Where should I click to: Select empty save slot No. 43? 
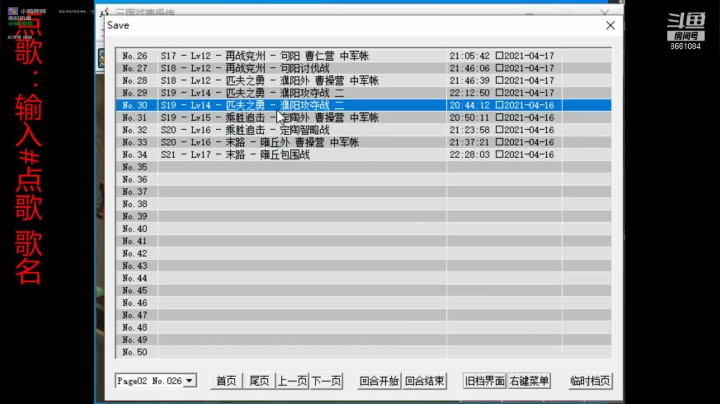click(x=363, y=266)
